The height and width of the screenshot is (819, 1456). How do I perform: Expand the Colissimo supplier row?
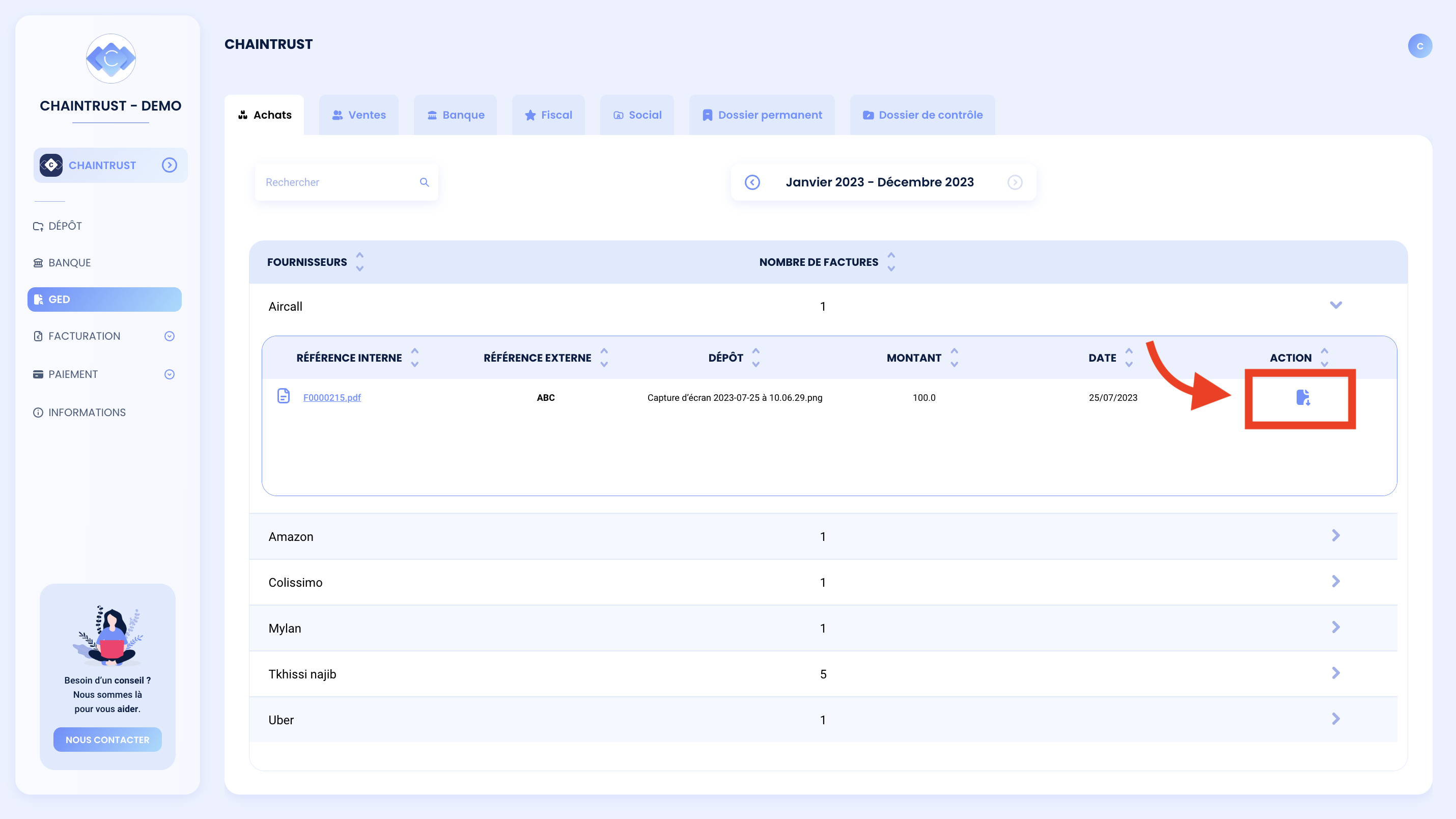(x=1336, y=581)
